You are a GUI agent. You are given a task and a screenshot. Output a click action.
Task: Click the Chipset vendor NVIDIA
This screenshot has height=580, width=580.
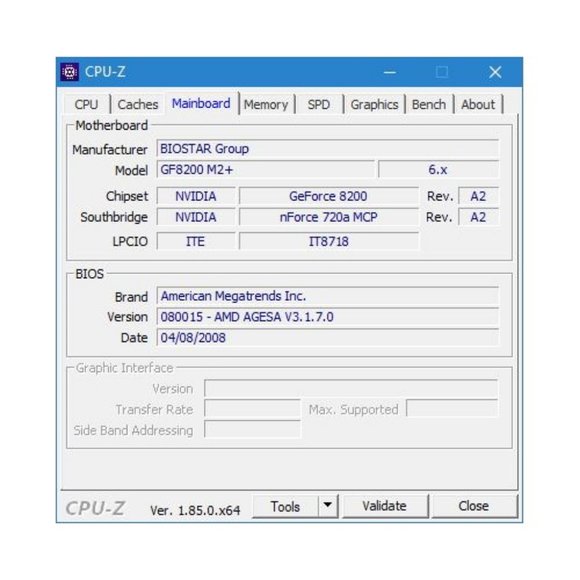196,196
